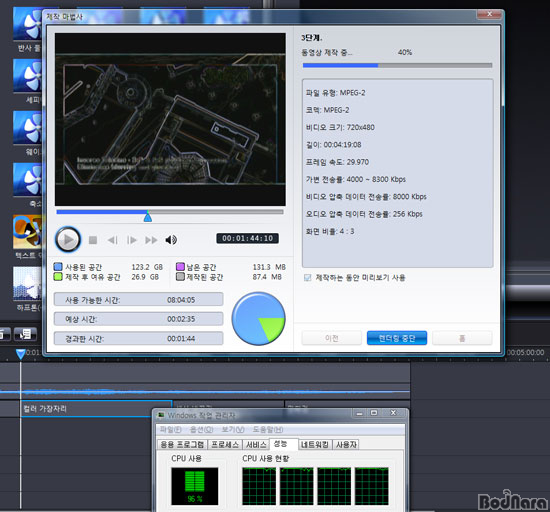This screenshot has width=550, height=512.
Task: Open the 파일(F) menu in Task Manager
Action: click(x=170, y=430)
